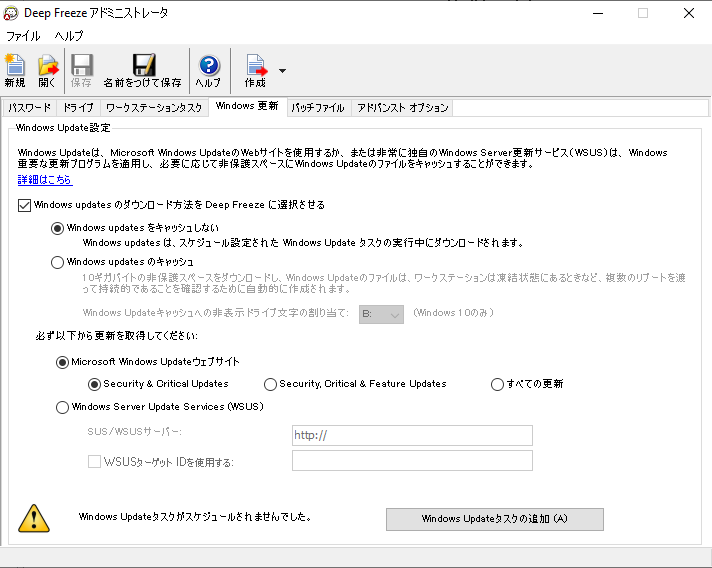Image resolution: width=712 pixels, height=568 pixels.
Task: Choose Security & Critical Updates radio
Action: [94, 385]
